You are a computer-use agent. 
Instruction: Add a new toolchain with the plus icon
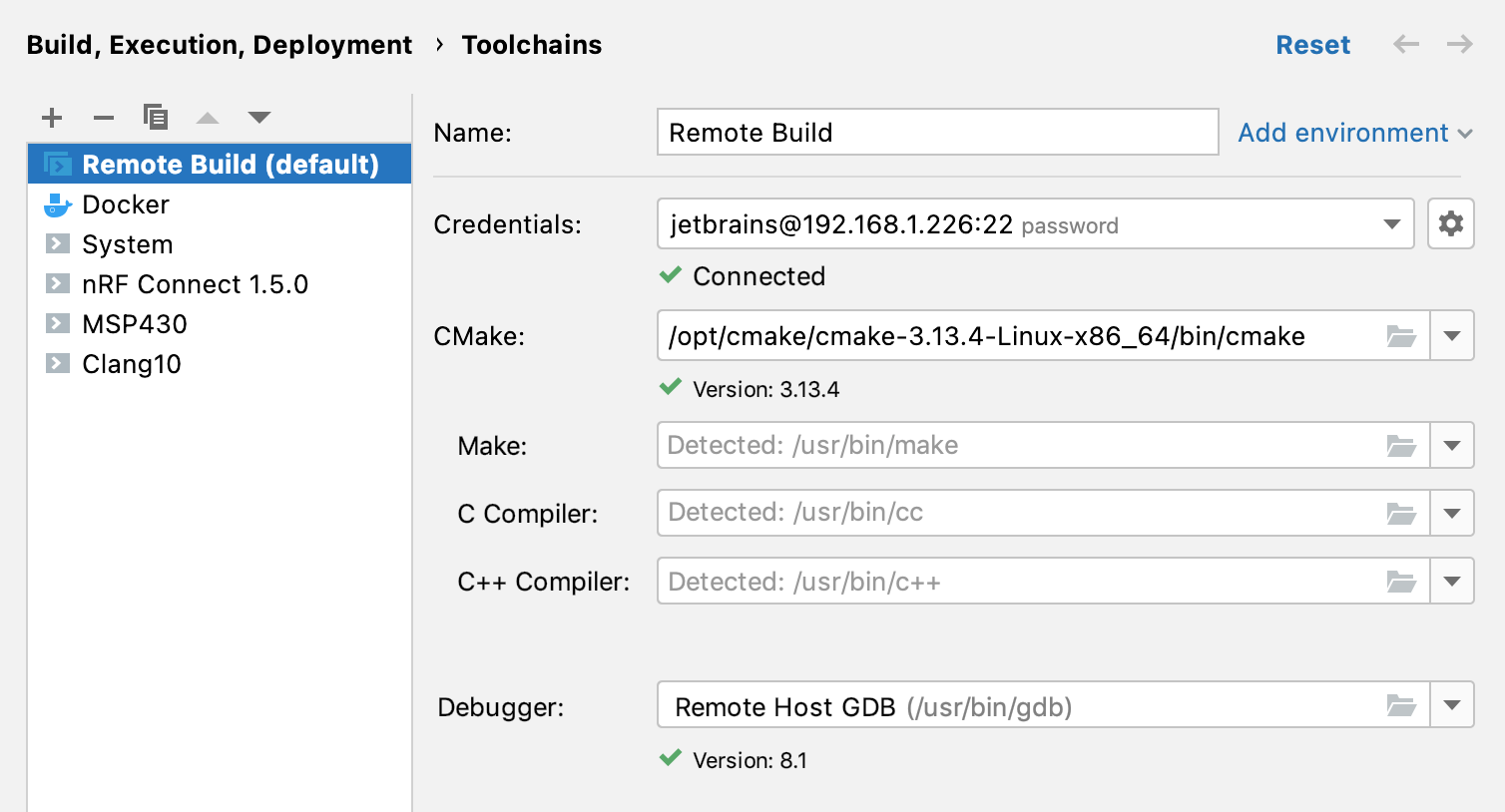coord(52,117)
